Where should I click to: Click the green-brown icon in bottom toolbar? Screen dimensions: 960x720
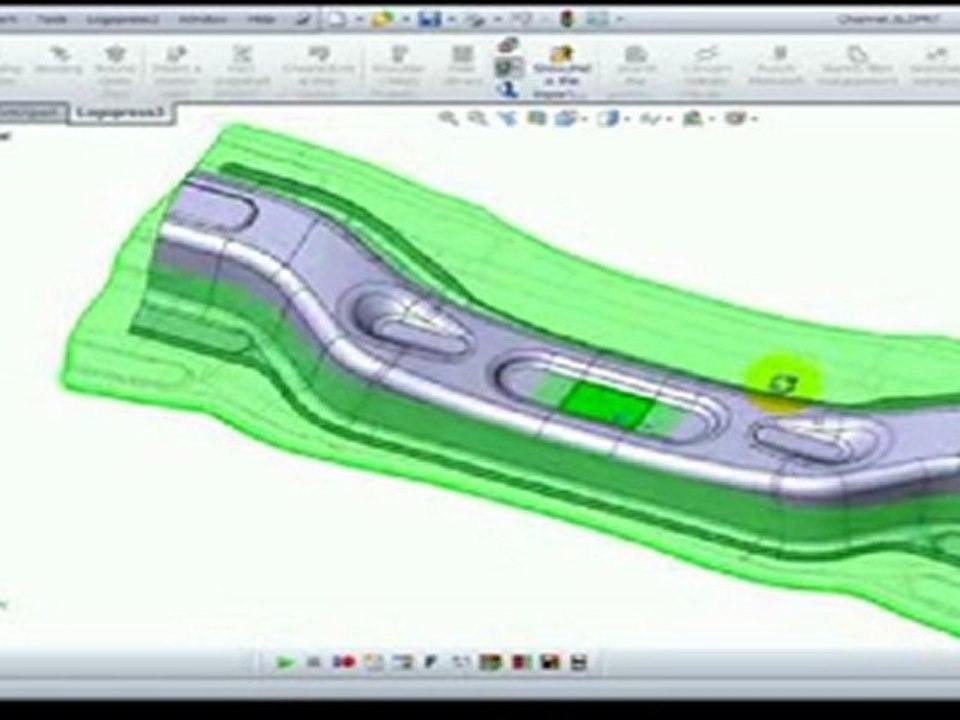[489, 662]
